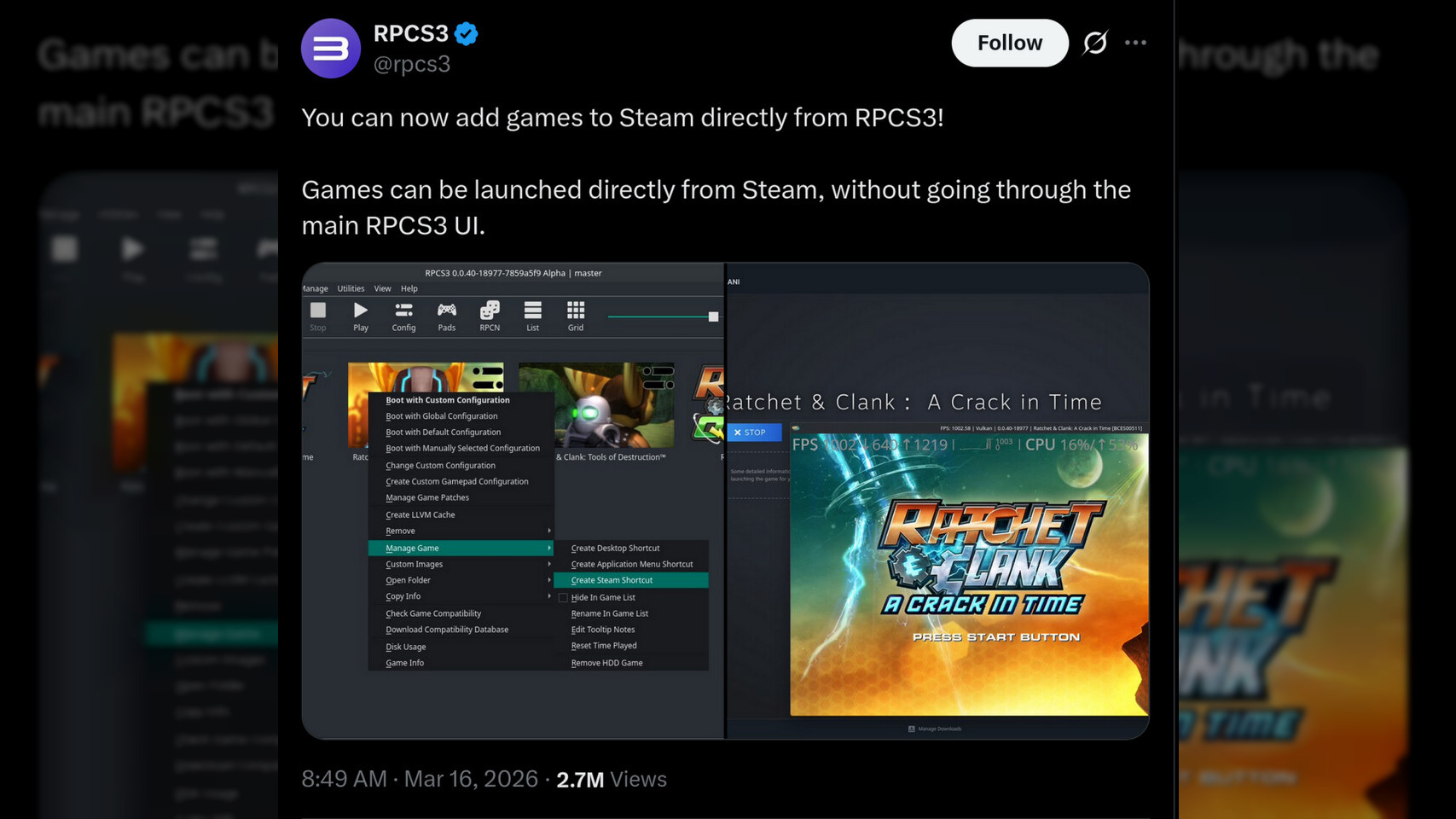This screenshot has height=819, width=1456.
Task: Open the Grok icon beside Follow
Action: coord(1095,43)
